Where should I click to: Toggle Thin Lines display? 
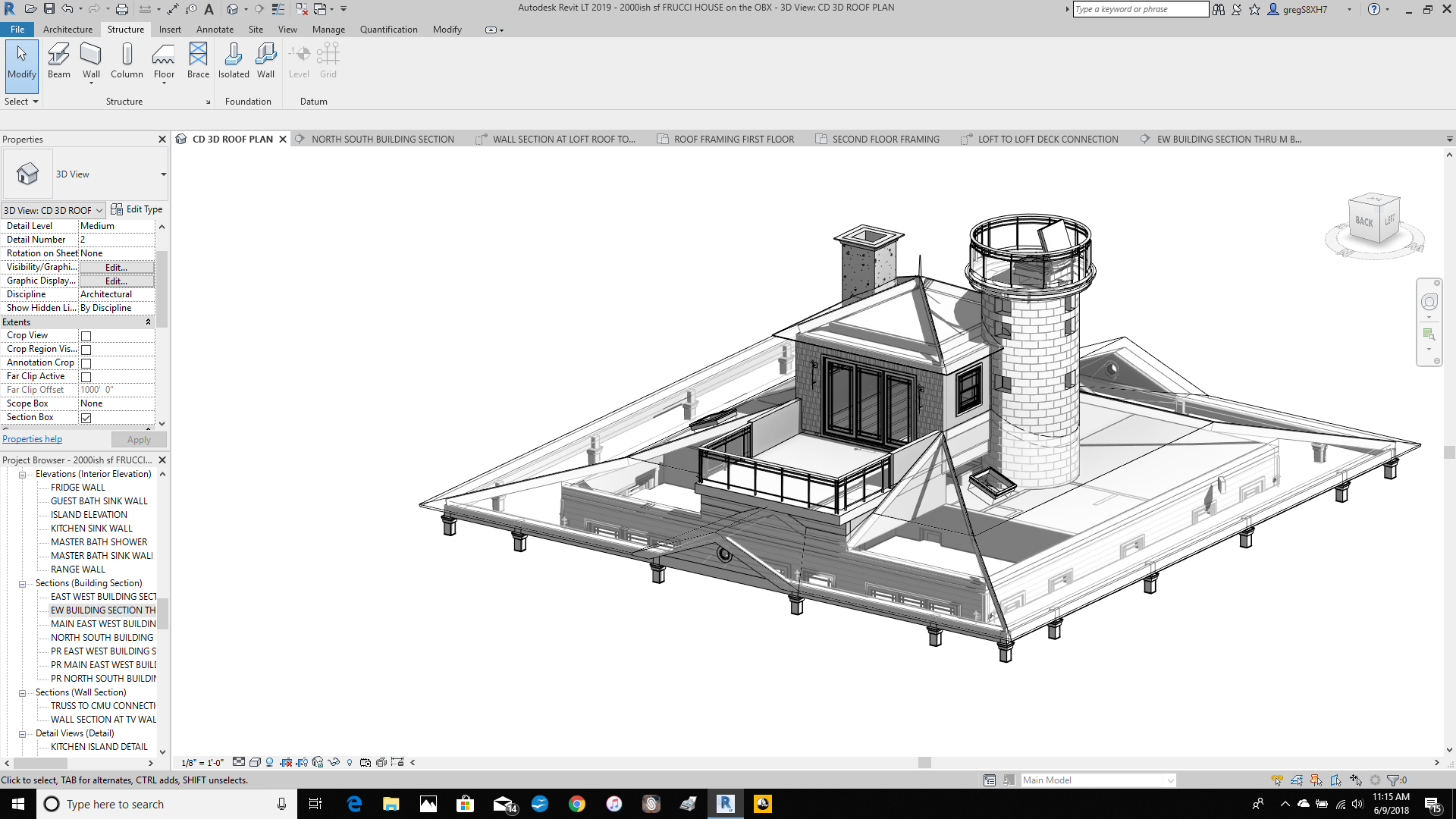(x=278, y=9)
